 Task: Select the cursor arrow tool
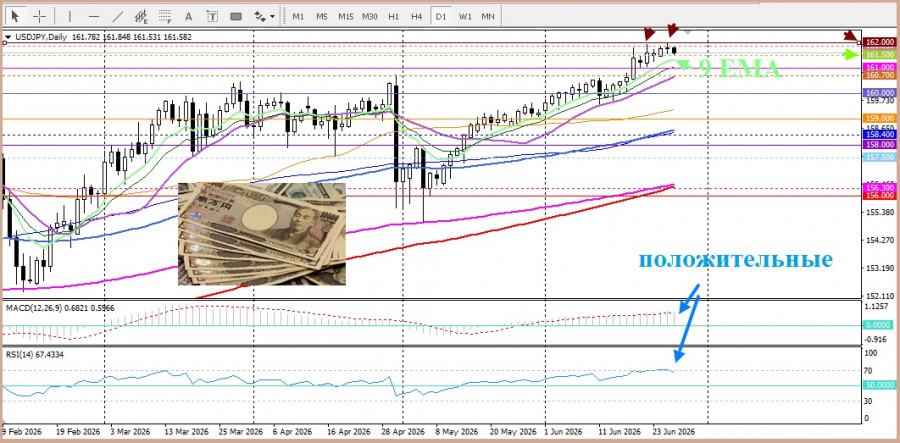point(15,16)
